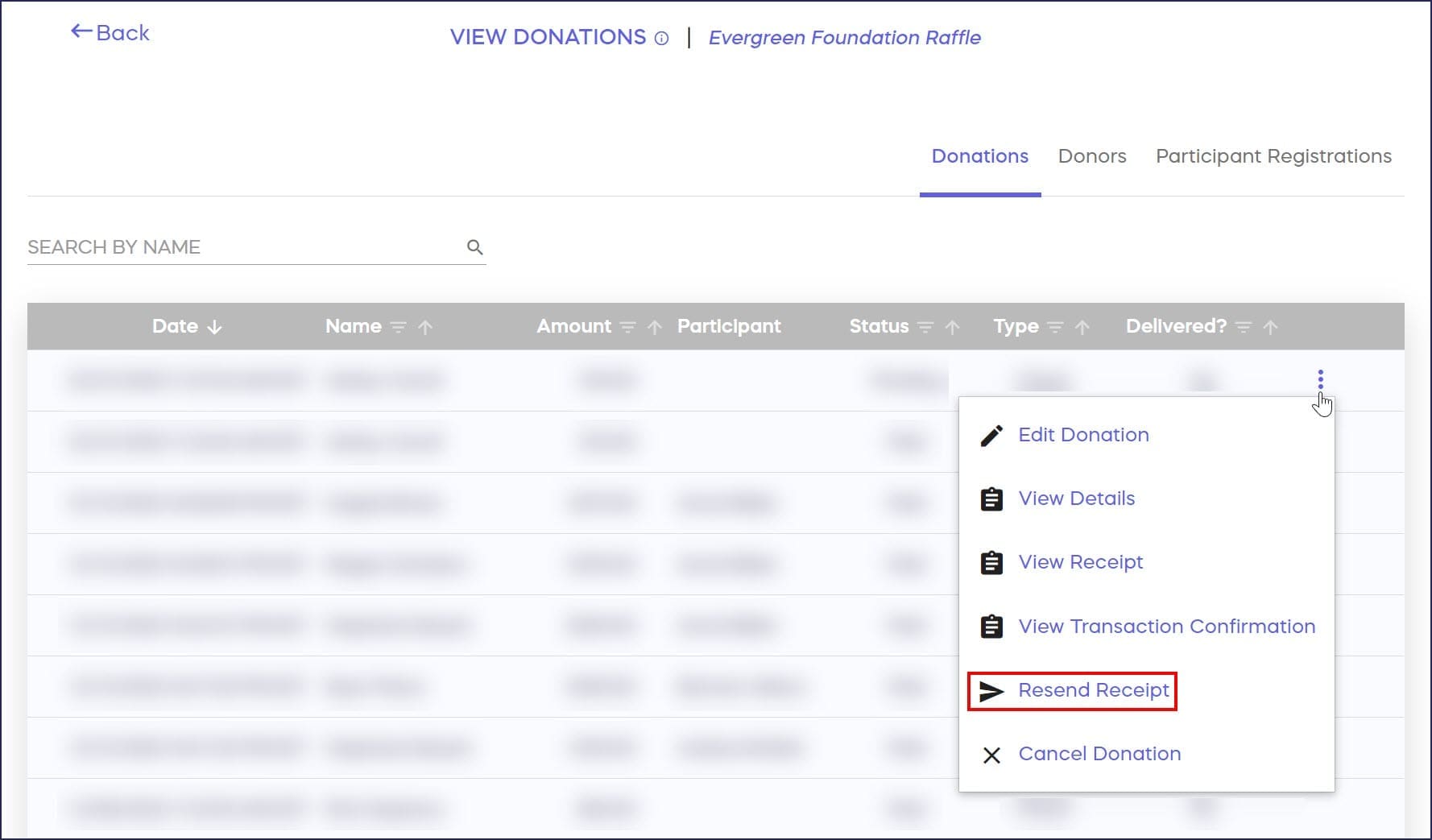
Task: Sort by Delivered? using arrow icon
Action: pyautogui.click(x=1270, y=327)
